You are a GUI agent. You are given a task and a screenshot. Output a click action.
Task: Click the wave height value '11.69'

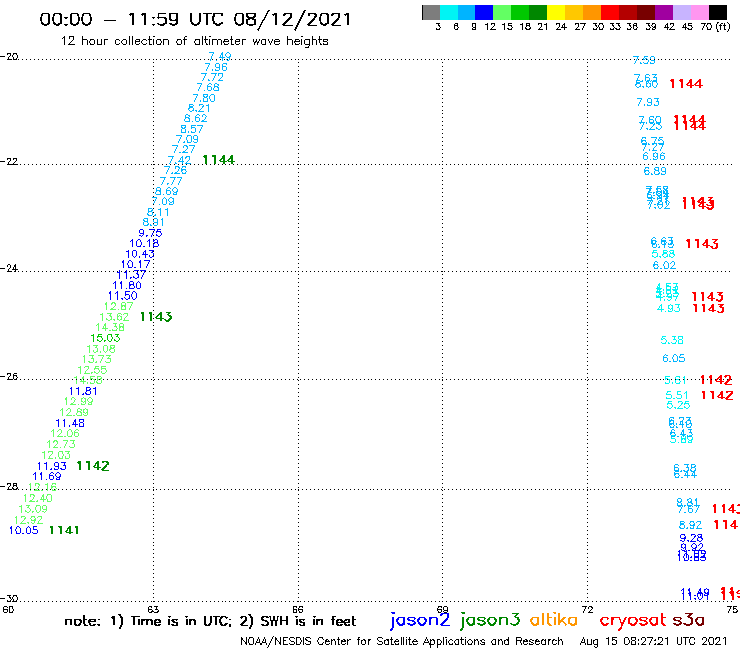click(47, 476)
